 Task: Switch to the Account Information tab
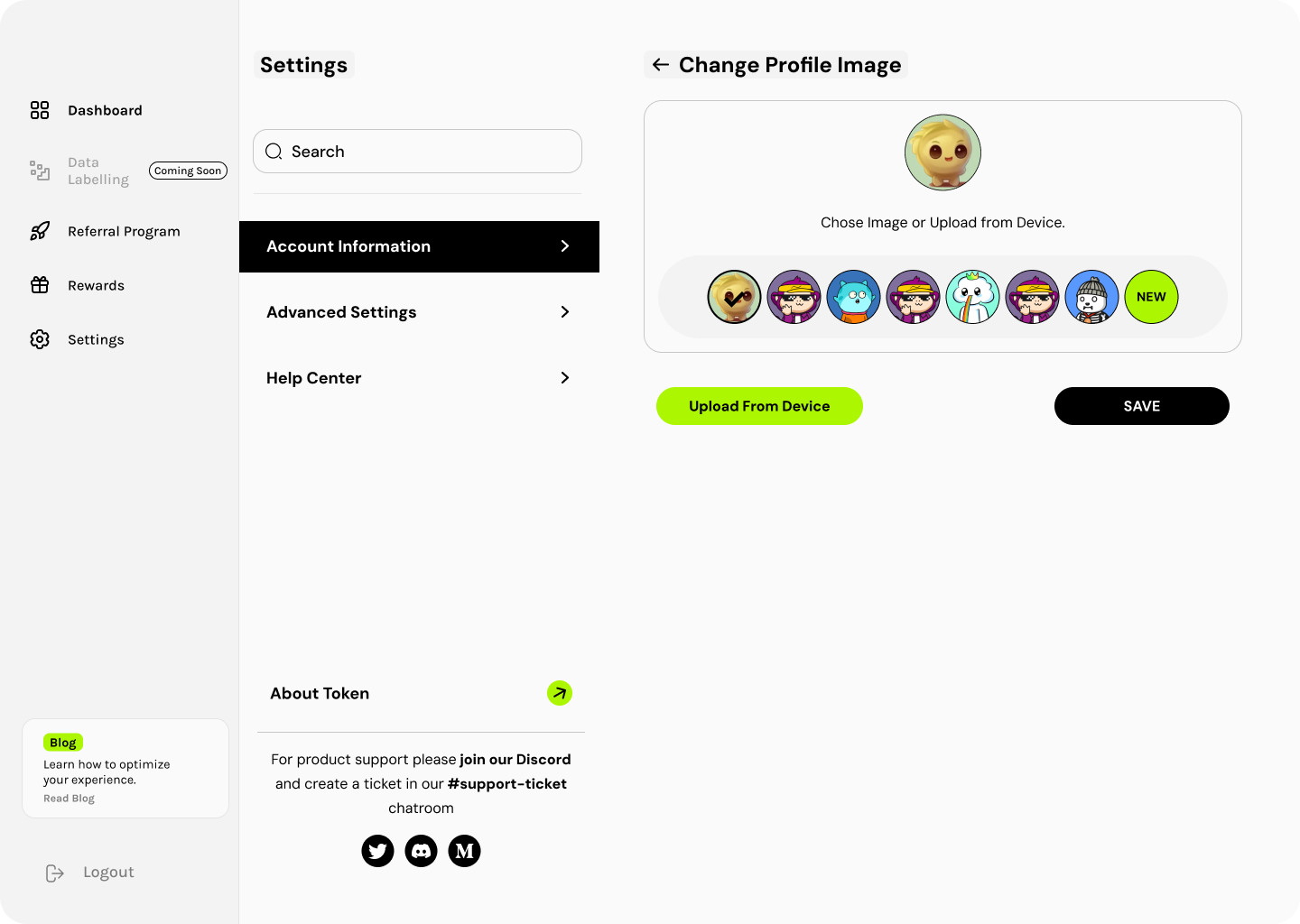click(x=348, y=246)
